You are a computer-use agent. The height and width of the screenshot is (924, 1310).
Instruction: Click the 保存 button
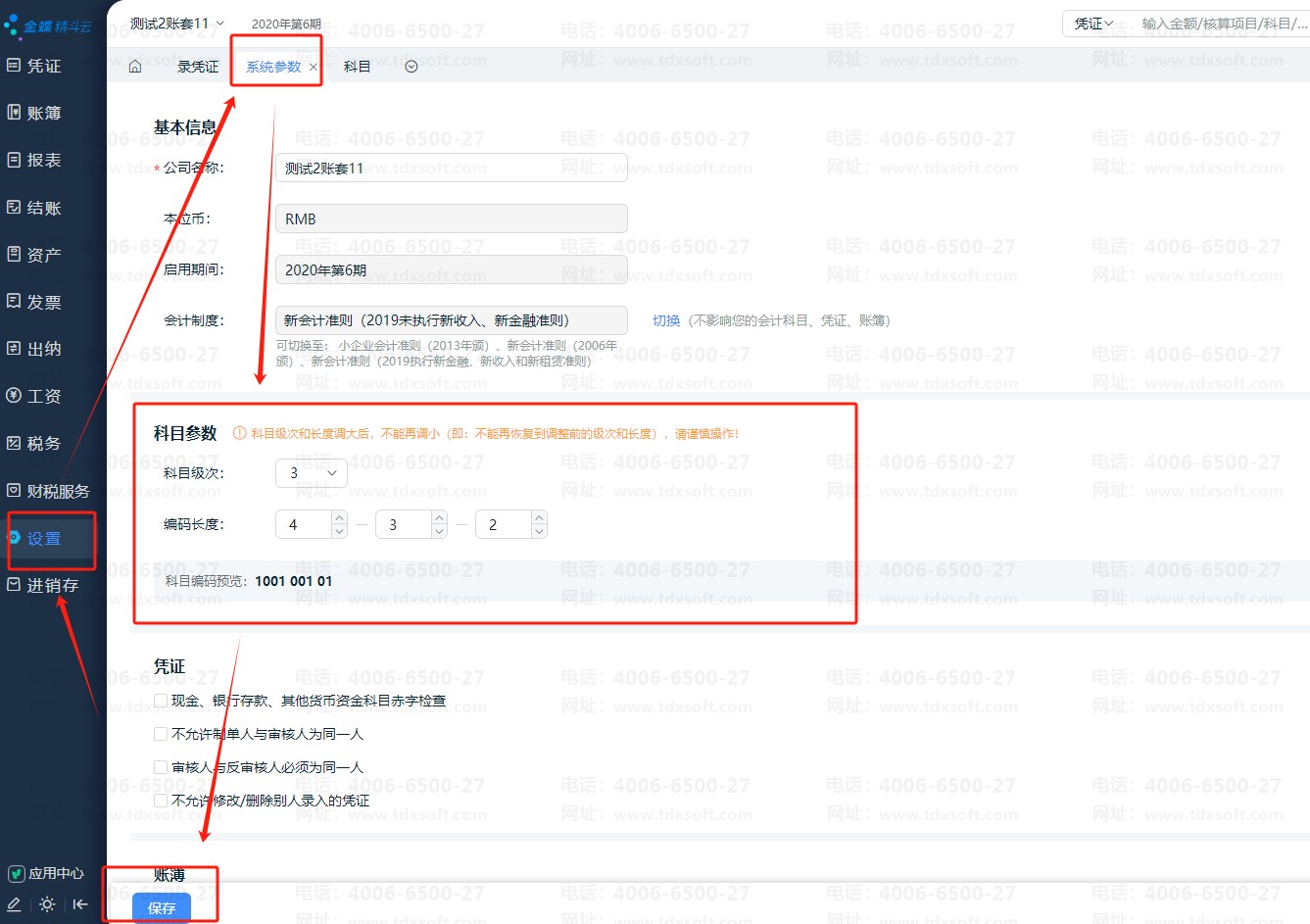point(162,908)
